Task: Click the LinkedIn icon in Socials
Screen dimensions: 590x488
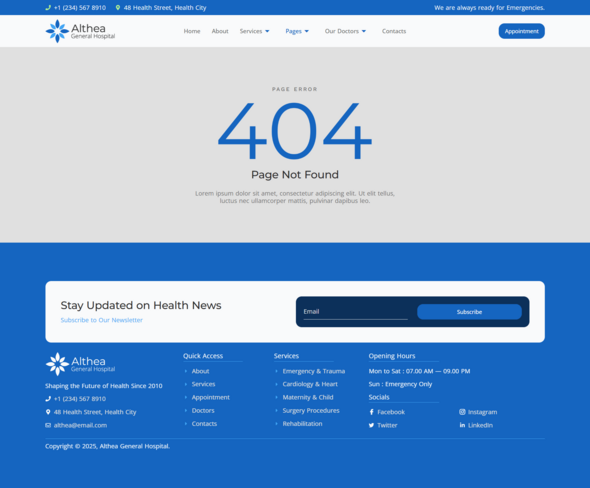Action: pos(462,425)
